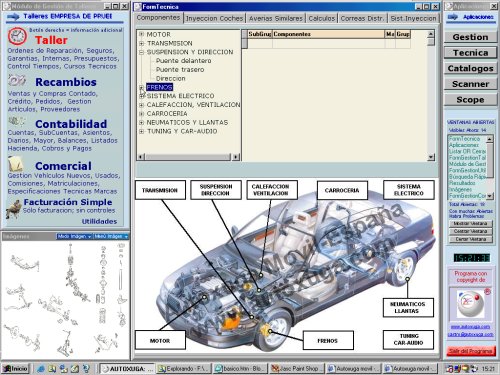Open the Correas Distr. tab
Viewport: 500px width, 375px height.
(x=362, y=19)
